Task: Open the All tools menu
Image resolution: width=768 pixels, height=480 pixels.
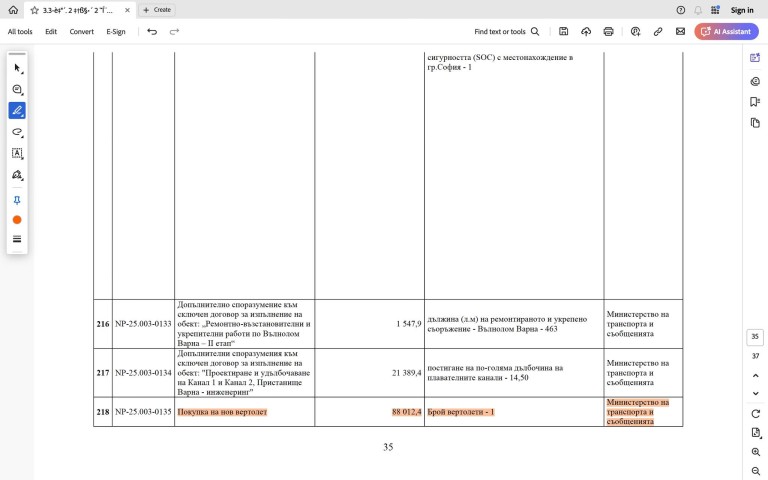Action: click(20, 32)
